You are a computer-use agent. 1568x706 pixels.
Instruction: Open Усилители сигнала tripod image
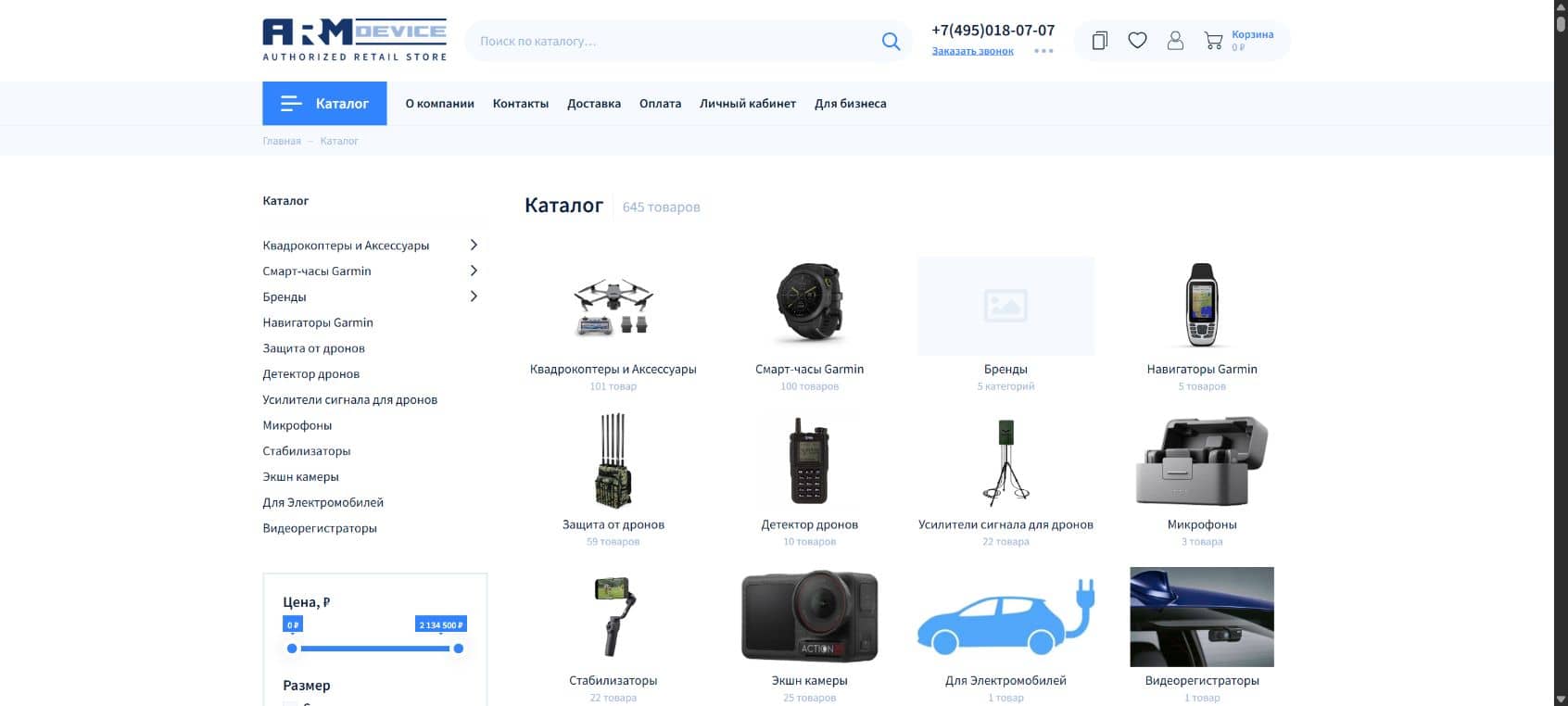click(x=1005, y=462)
